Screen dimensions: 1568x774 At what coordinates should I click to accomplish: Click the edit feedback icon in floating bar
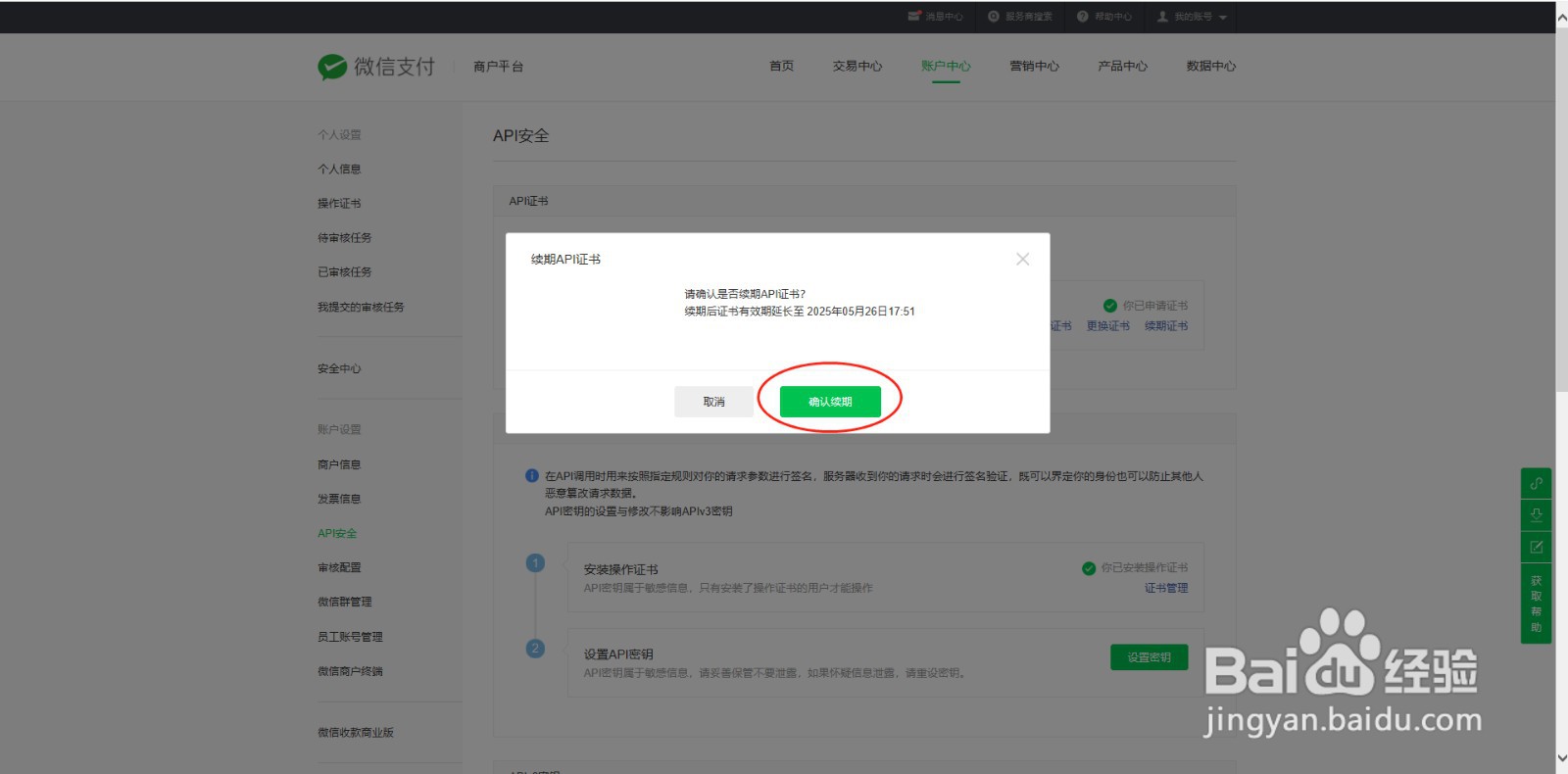[1536, 547]
